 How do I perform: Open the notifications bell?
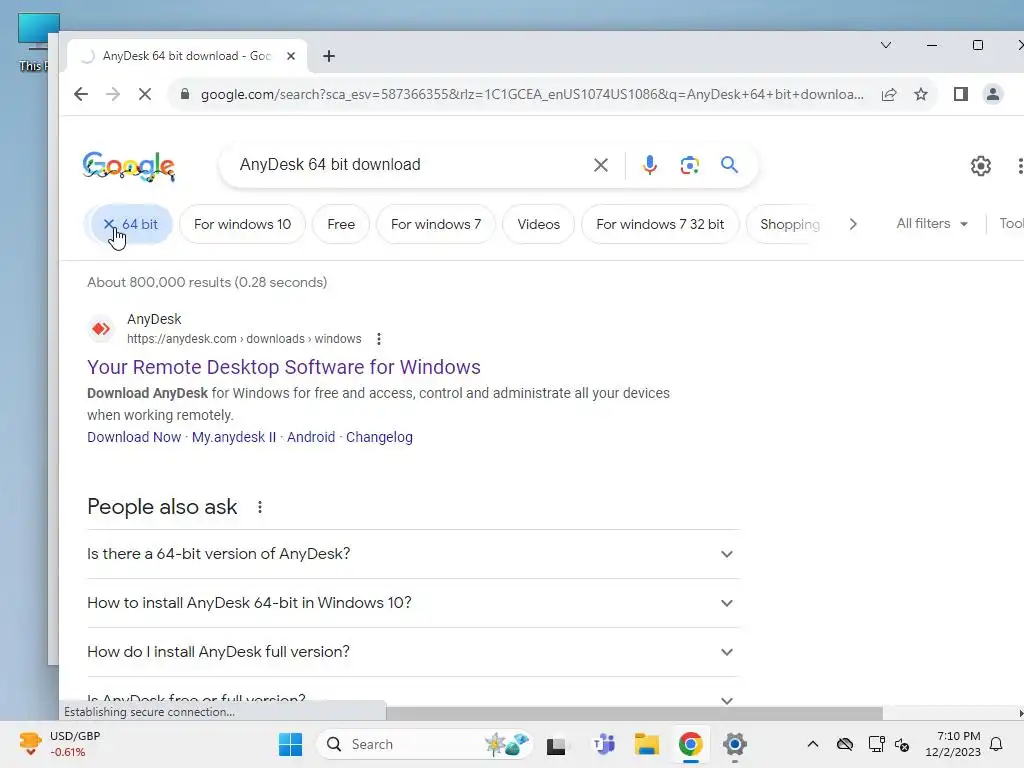pyautogui.click(x=997, y=744)
